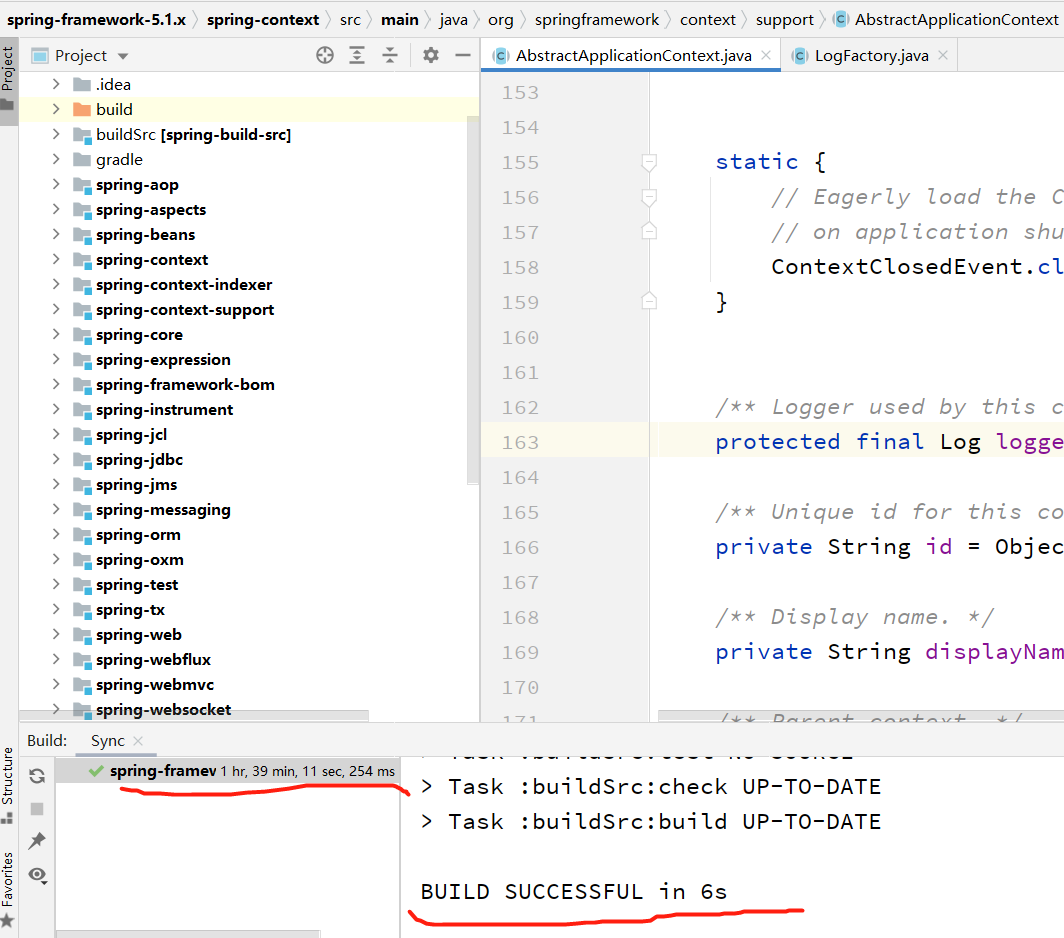The image size is (1064, 938).
Task: Select the spring-messaging module
Action: click(x=163, y=510)
